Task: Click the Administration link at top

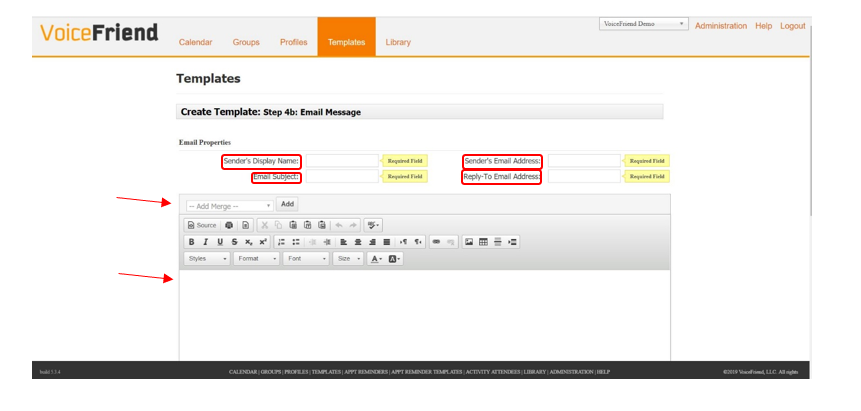Action: [721, 26]
